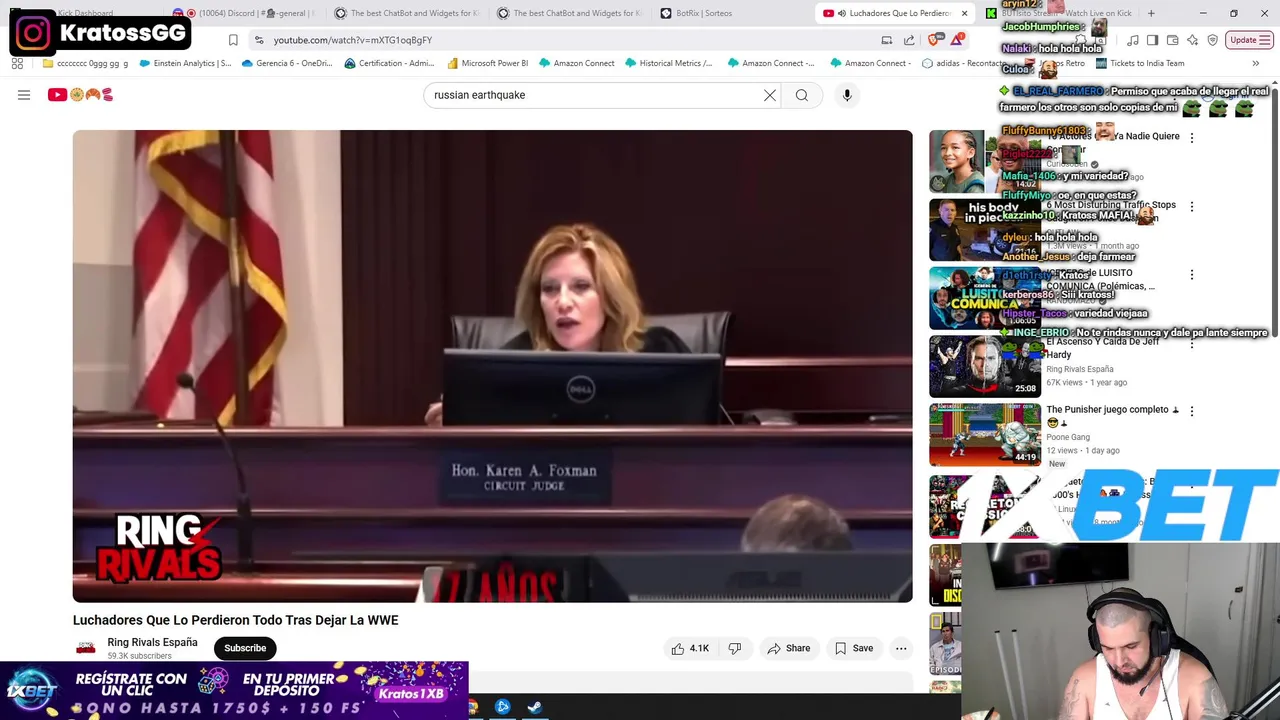
Task: Clear the search text with X
Action: pyautogui.click(x=770, y=95)
